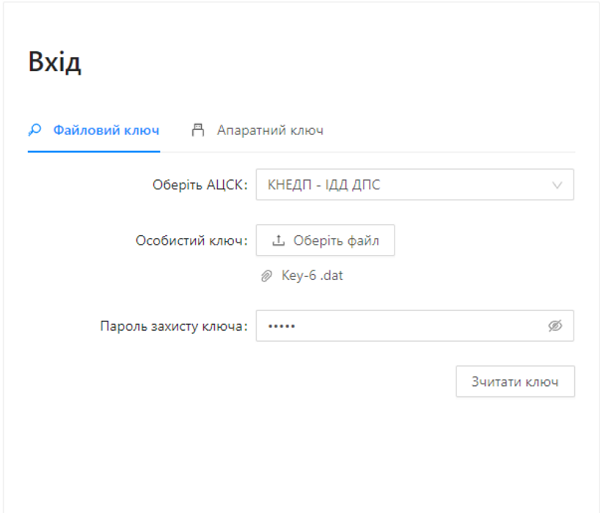Click the blue underline beneath Файловий ключ
This screenshot has height=513, width=600.
pyautogui.click(x=93, y=151)
